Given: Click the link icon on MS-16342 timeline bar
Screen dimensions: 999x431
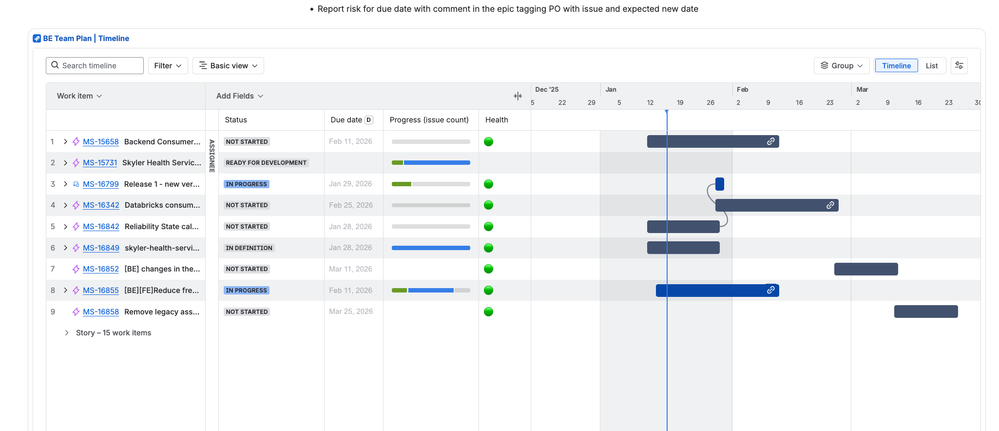Looking at the screenshot, I should click(830, 205).
